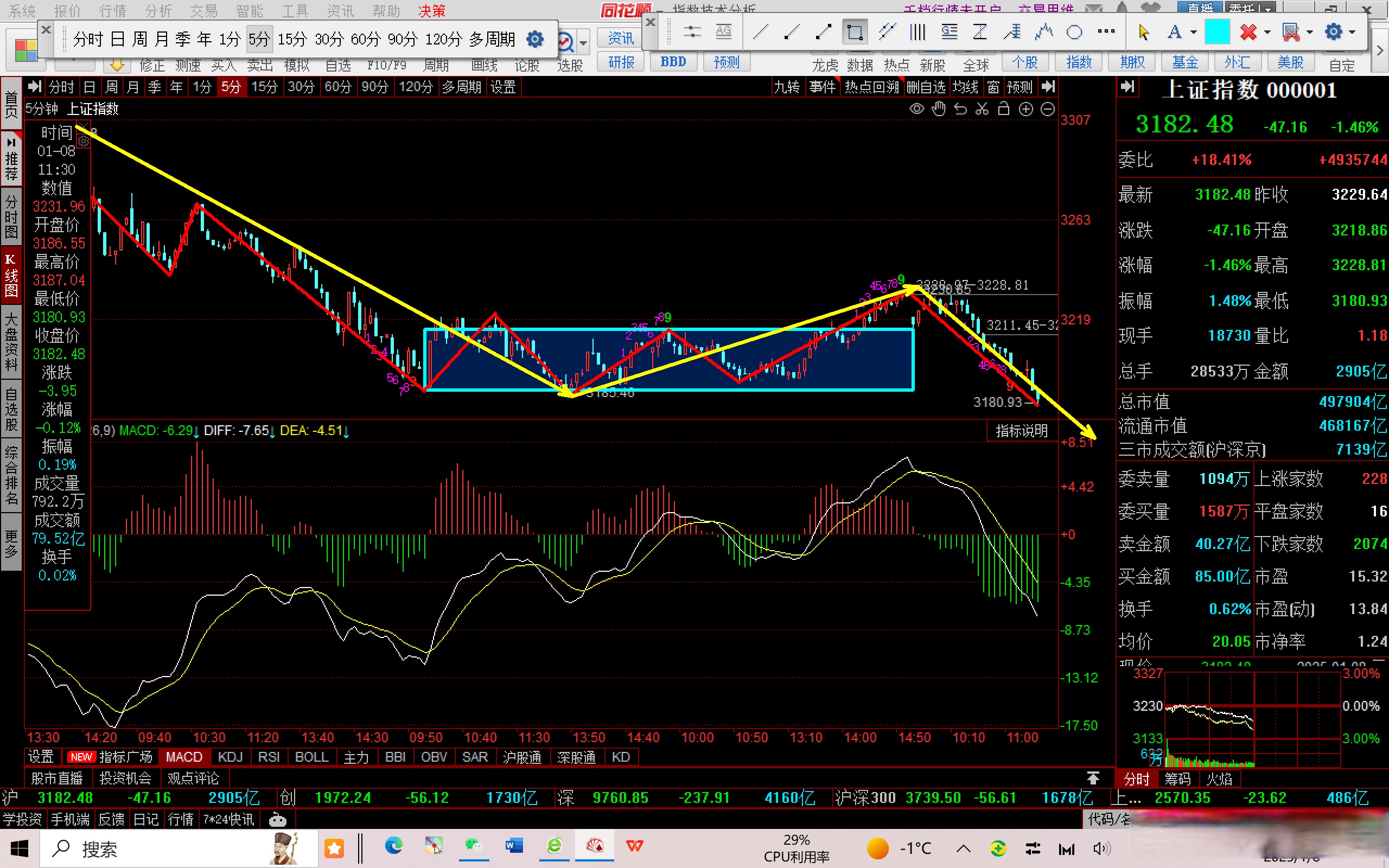Viewport: 1389px width, 868px height.
Task: Select the hand pan tool
Action: click(x=939, y=109)
